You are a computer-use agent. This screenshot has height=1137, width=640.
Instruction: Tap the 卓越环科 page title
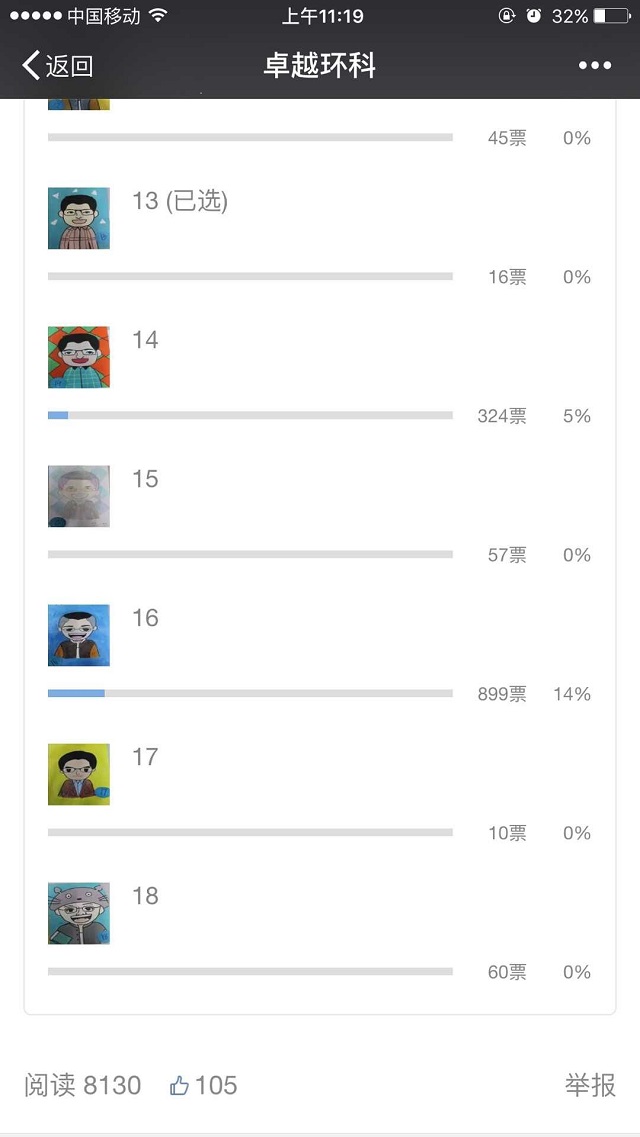coord(320,66)
